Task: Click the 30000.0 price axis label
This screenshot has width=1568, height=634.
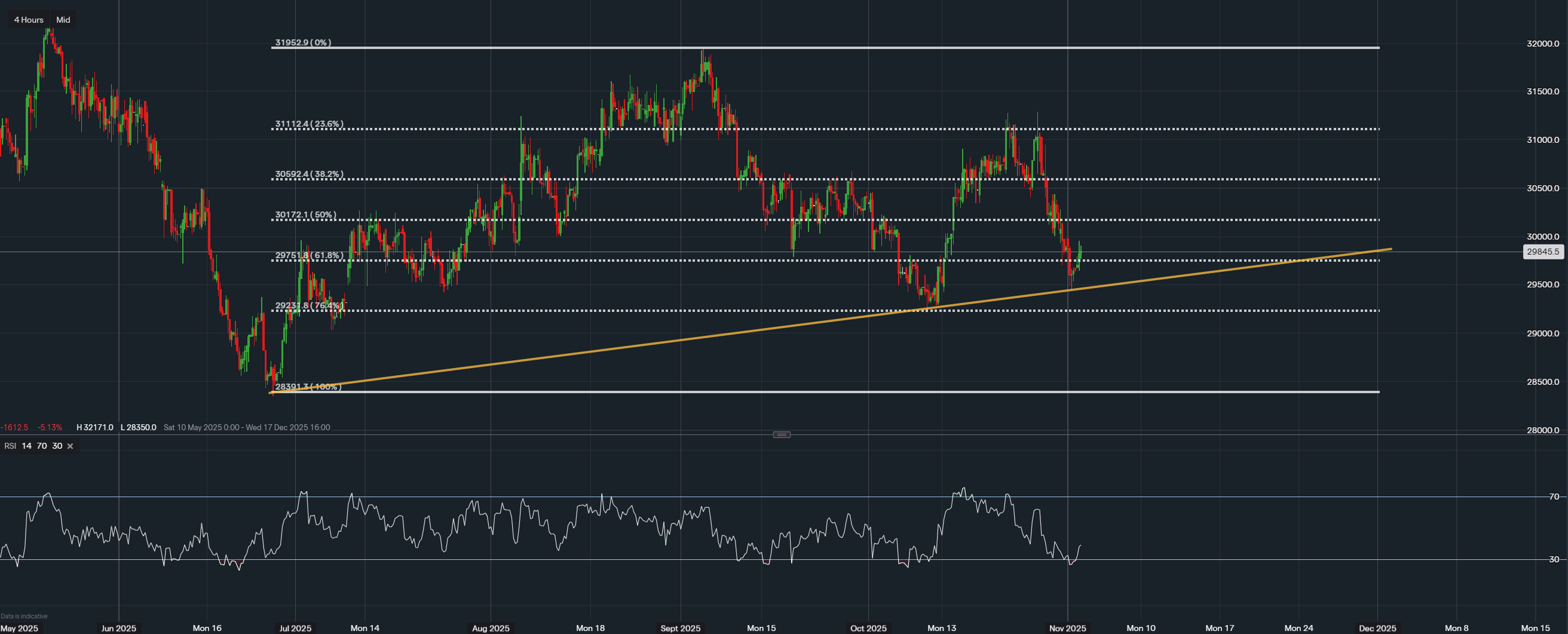Action: pyautogui.click(x=1542, y=237)
